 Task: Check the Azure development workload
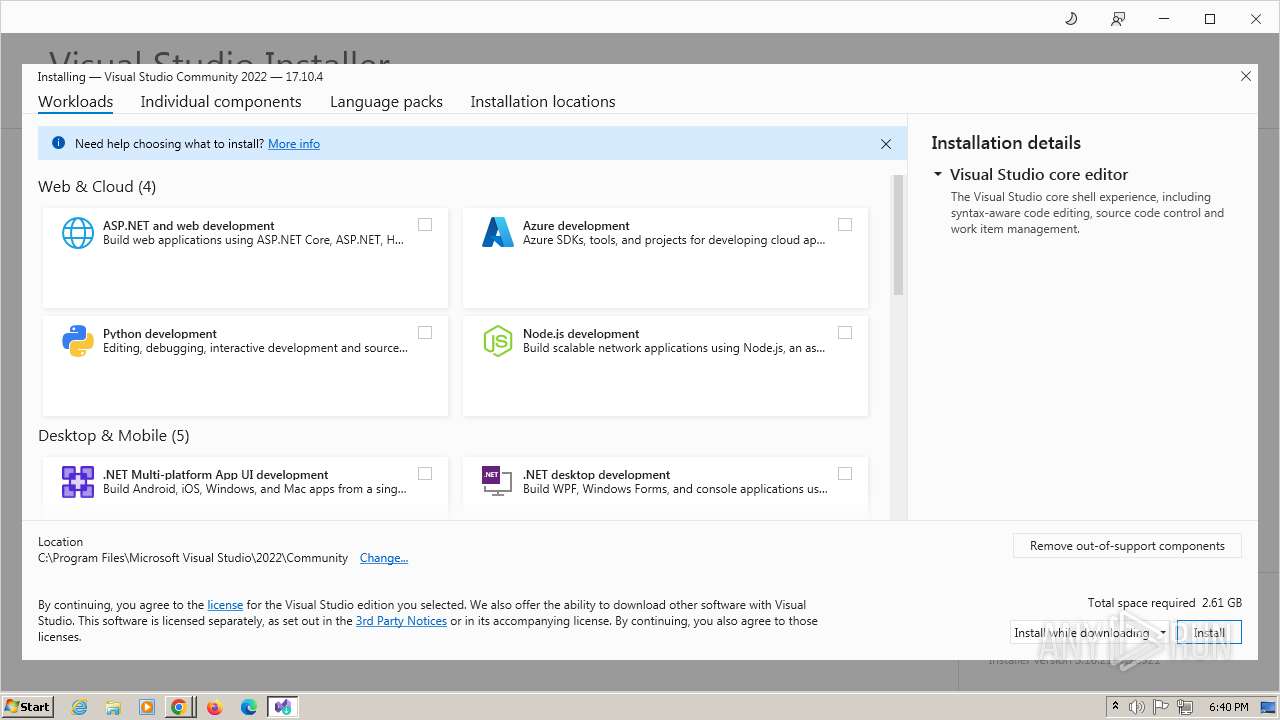tap(845, 225)
